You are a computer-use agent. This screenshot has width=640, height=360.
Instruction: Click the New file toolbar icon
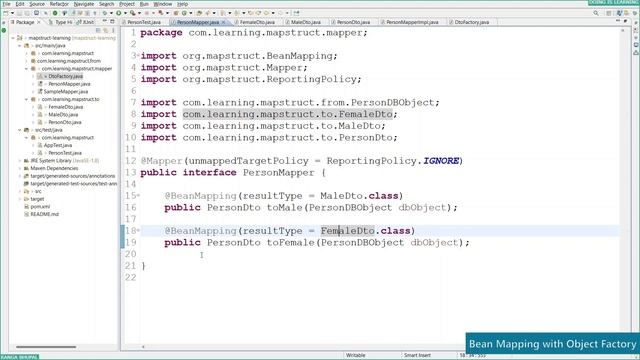(x=6, y=13)
